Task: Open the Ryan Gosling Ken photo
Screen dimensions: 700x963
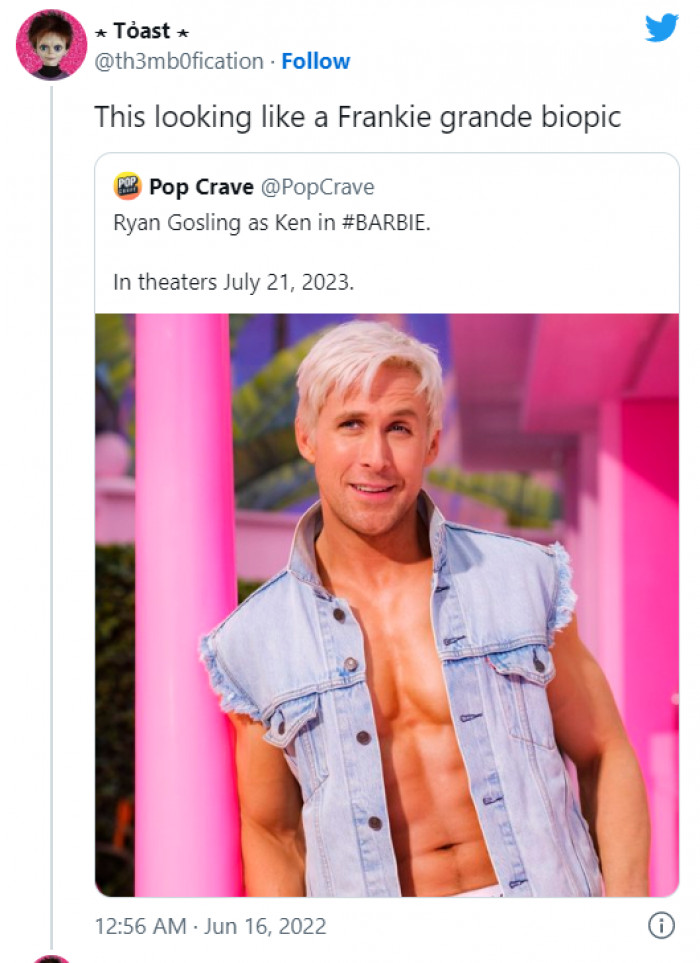Action: [x=387, y=605]
